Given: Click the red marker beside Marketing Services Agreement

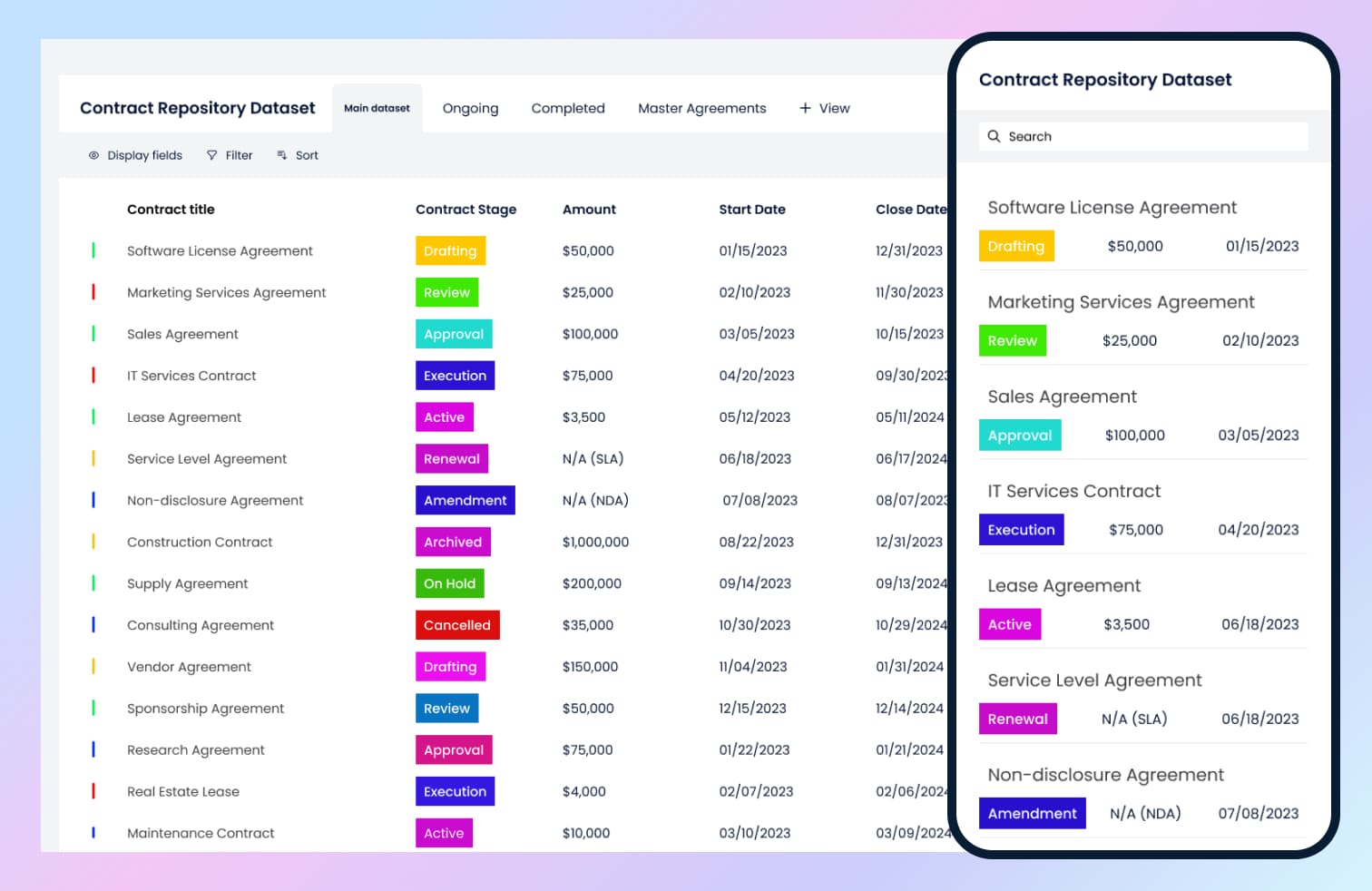Looking at the screenshot, I should coord(93,292).
